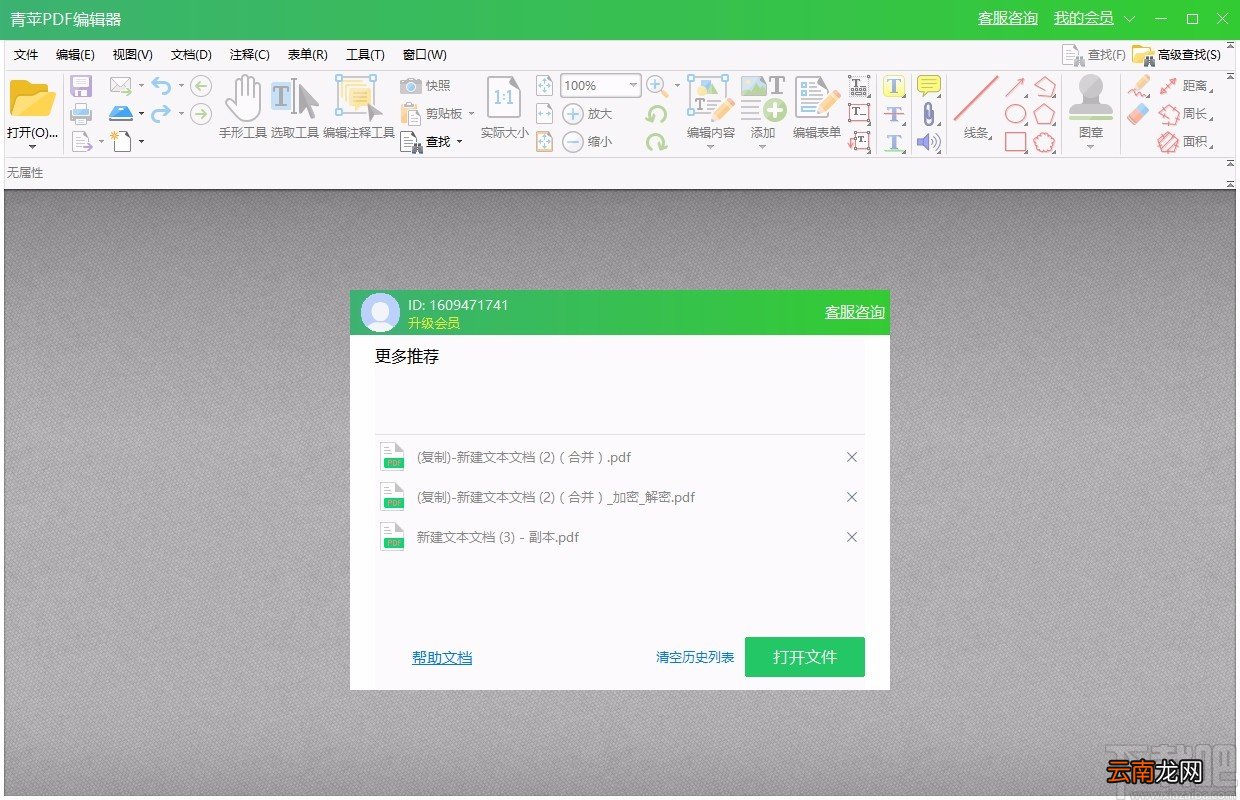
Task: Click the Redo arrow icon
Action: [x=161, y=114]
